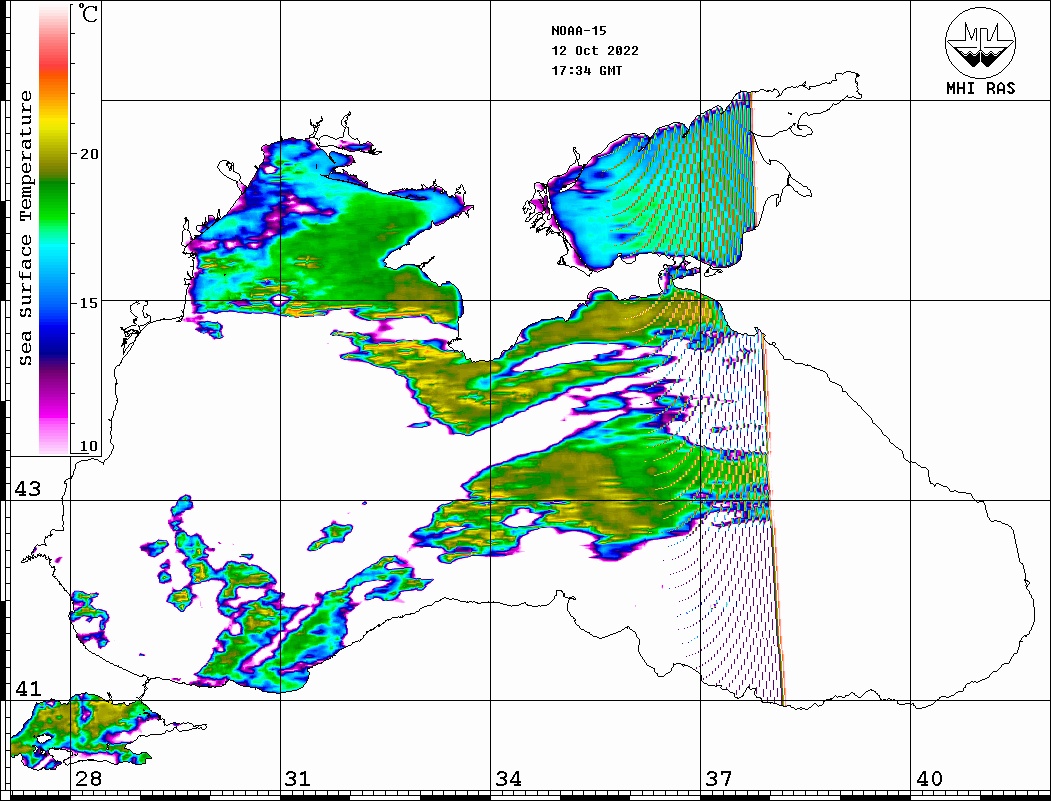Click the "°C" unit label
Viewport: 1051px width, 801px height.
point(87,13)
